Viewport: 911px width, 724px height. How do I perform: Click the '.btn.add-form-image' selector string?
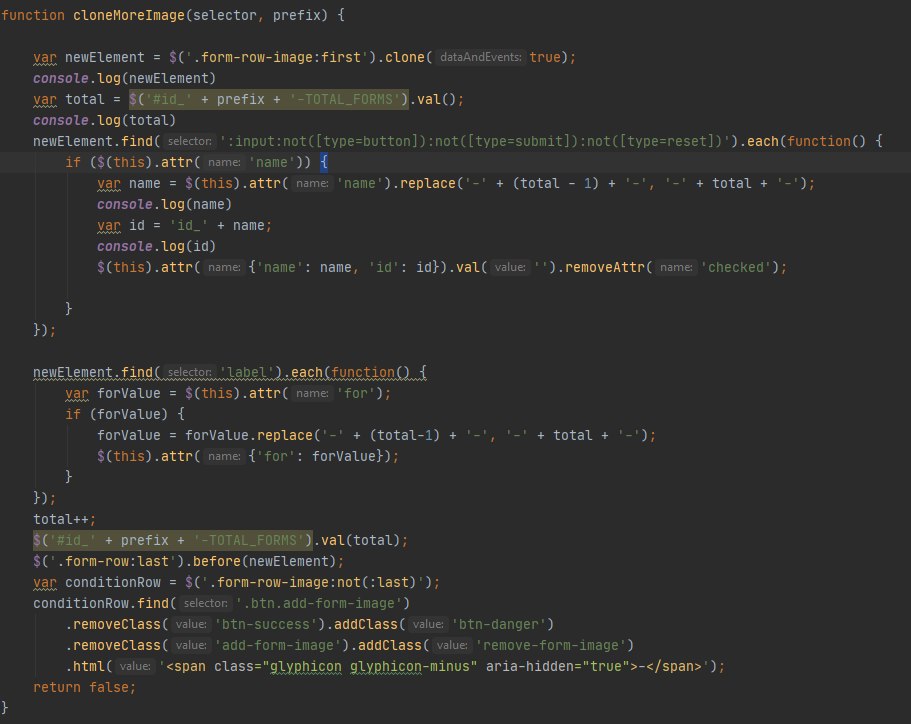click(319, 603)
